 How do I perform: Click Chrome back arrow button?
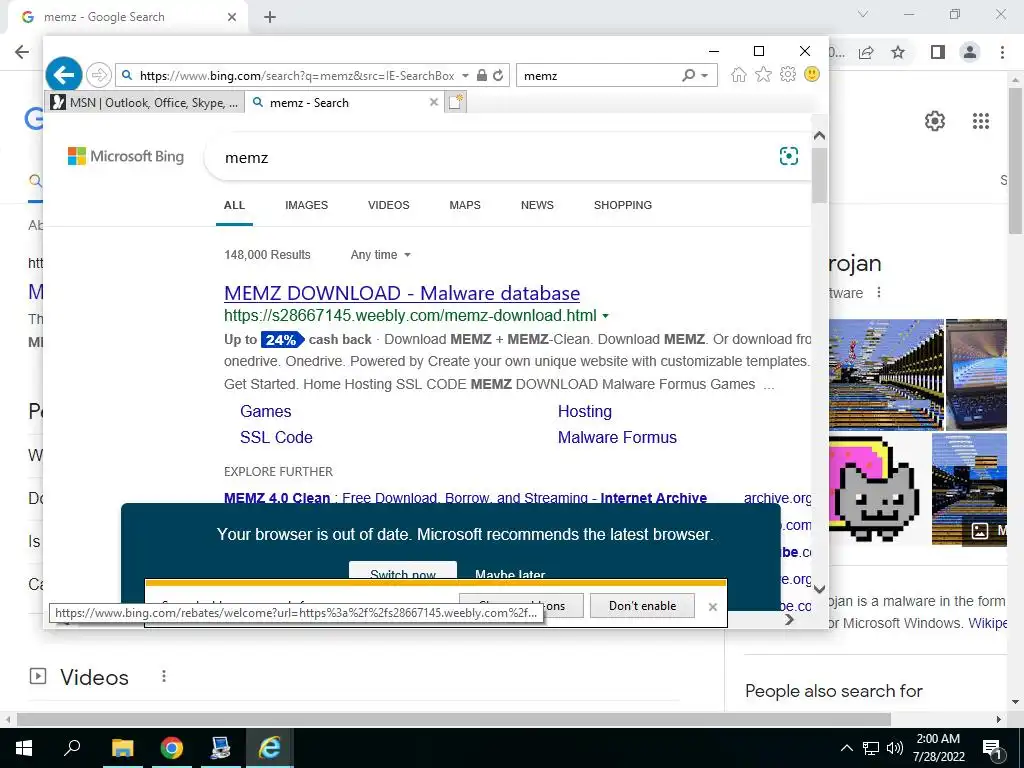22,52
